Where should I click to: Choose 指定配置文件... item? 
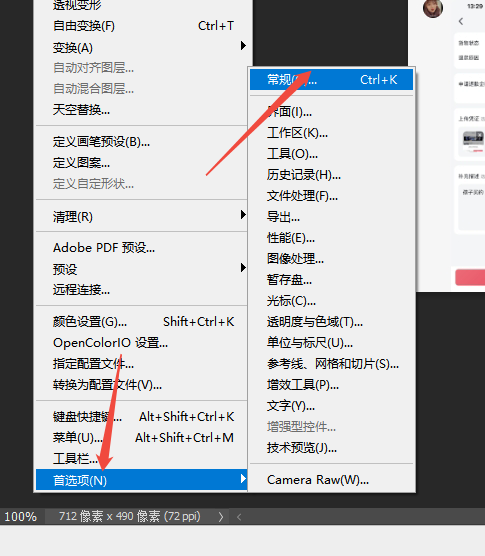pyautogui.click(x=141, y=364)
